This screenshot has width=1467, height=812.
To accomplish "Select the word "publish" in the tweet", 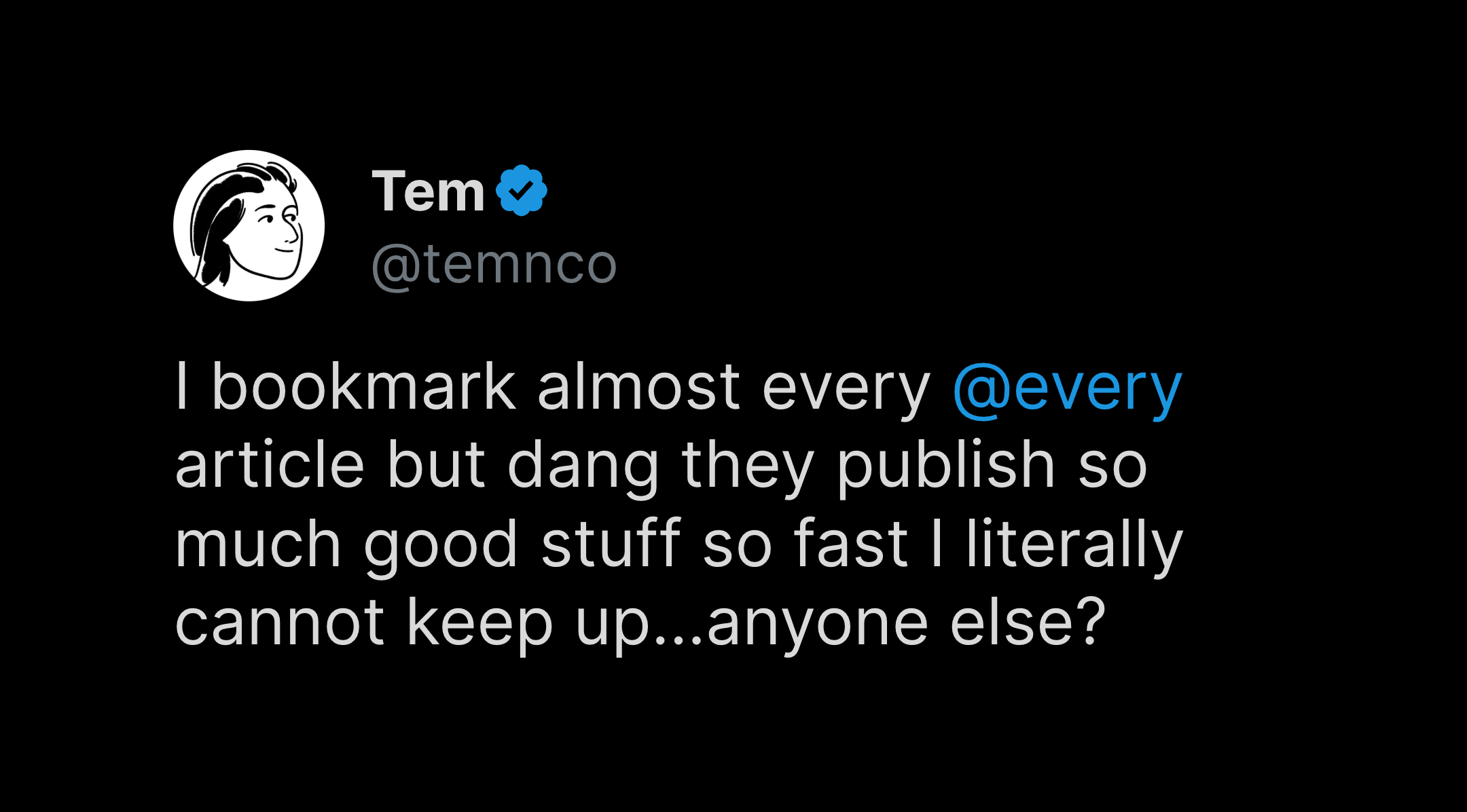I will coord(945,467).
